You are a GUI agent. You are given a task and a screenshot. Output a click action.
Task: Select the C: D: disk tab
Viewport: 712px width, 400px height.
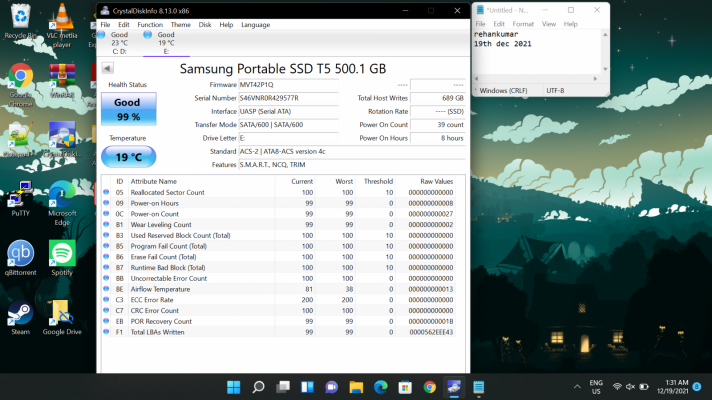[119, 43]
